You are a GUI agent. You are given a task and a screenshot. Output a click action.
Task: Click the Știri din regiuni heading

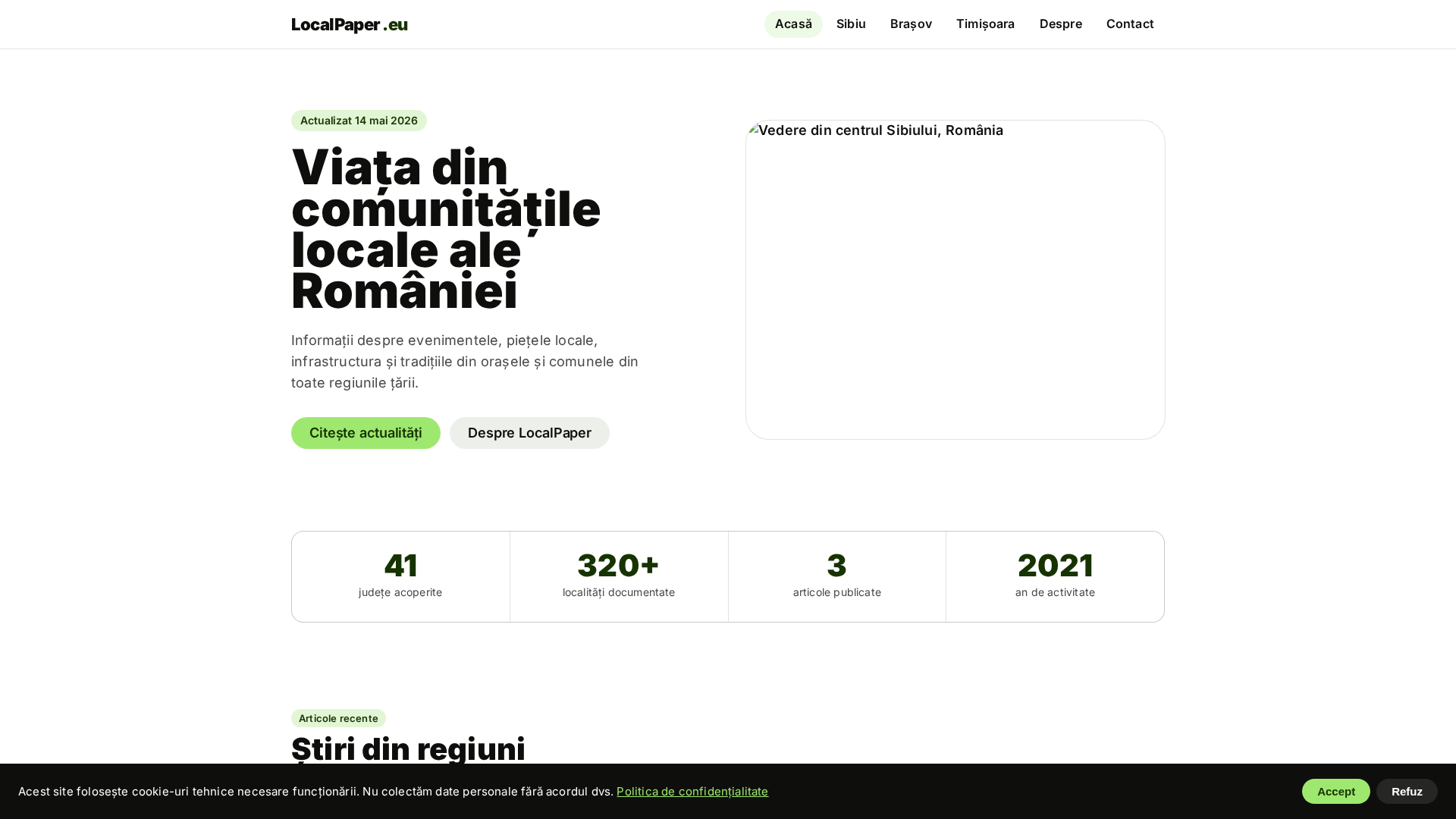click(x=408, y=749)
